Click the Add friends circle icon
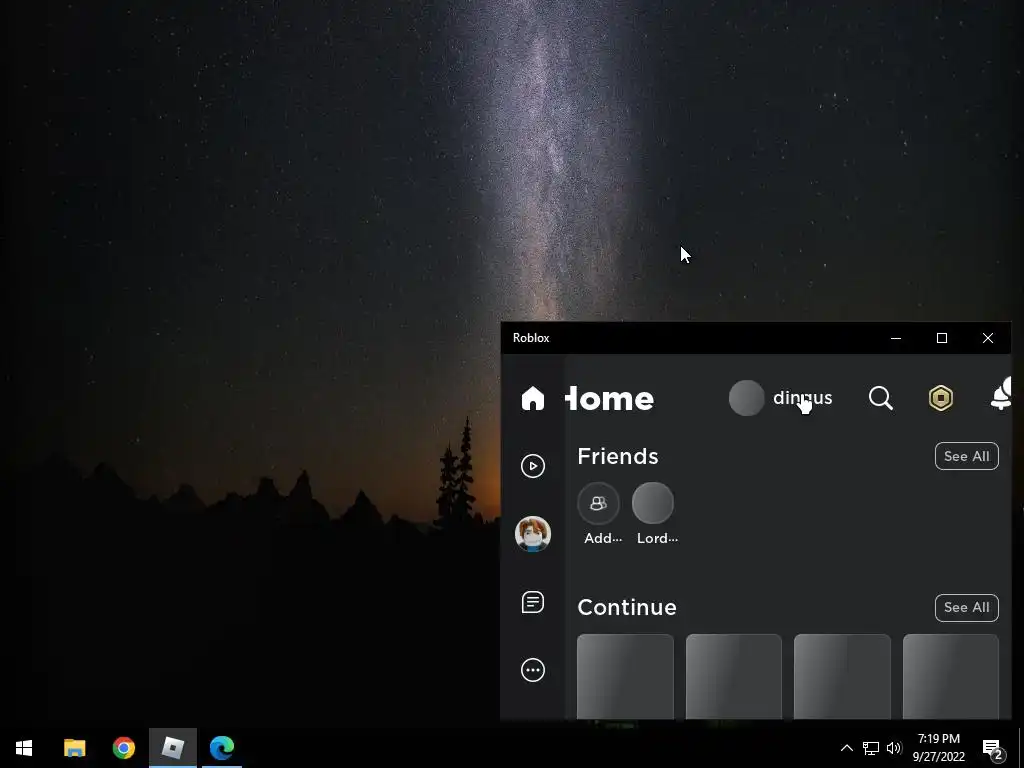The image size is (1024, 768). [x=598, y=504]
